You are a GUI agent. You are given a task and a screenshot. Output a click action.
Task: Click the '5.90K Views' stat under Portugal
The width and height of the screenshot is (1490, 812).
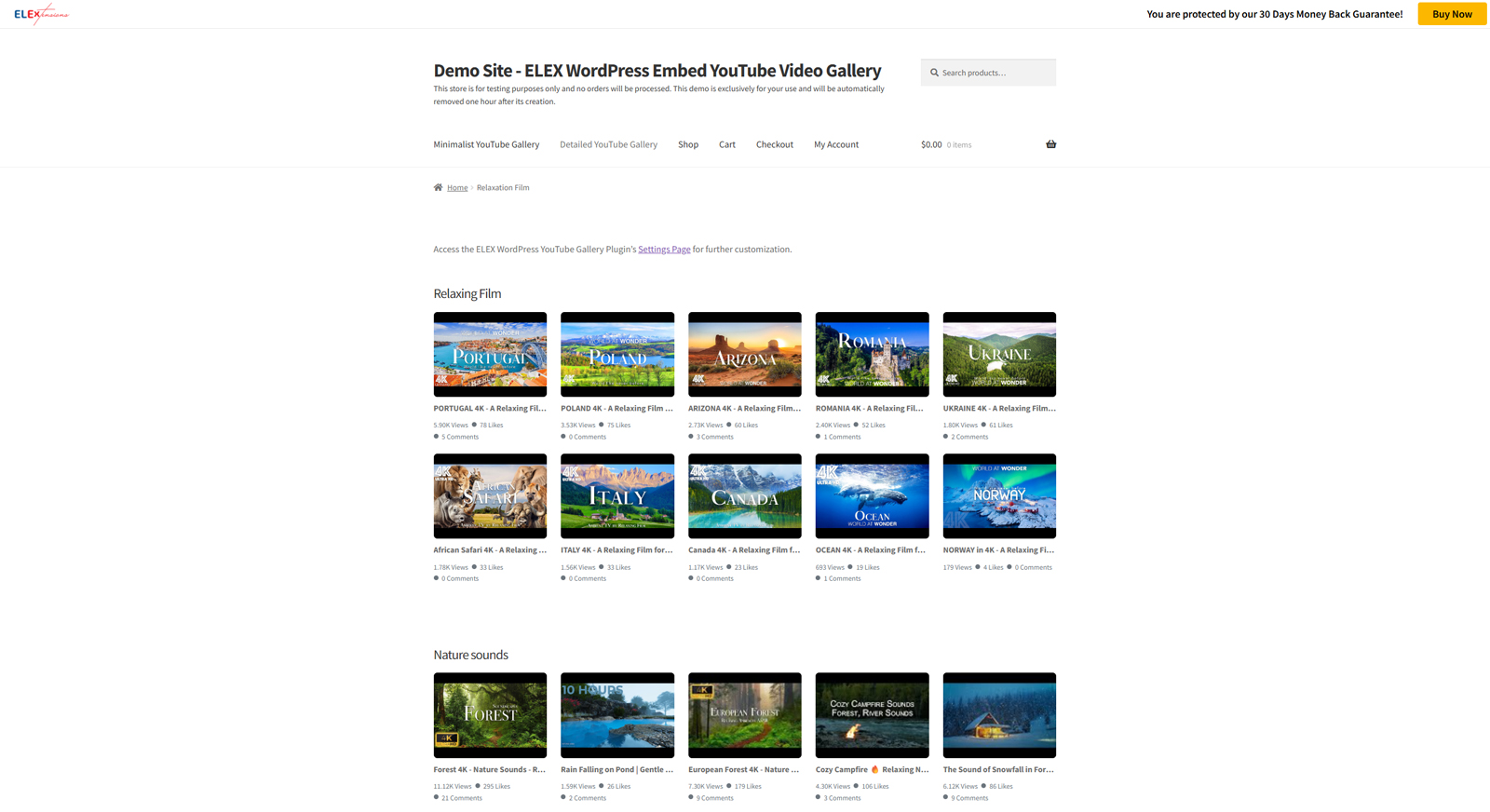[451, 426]
